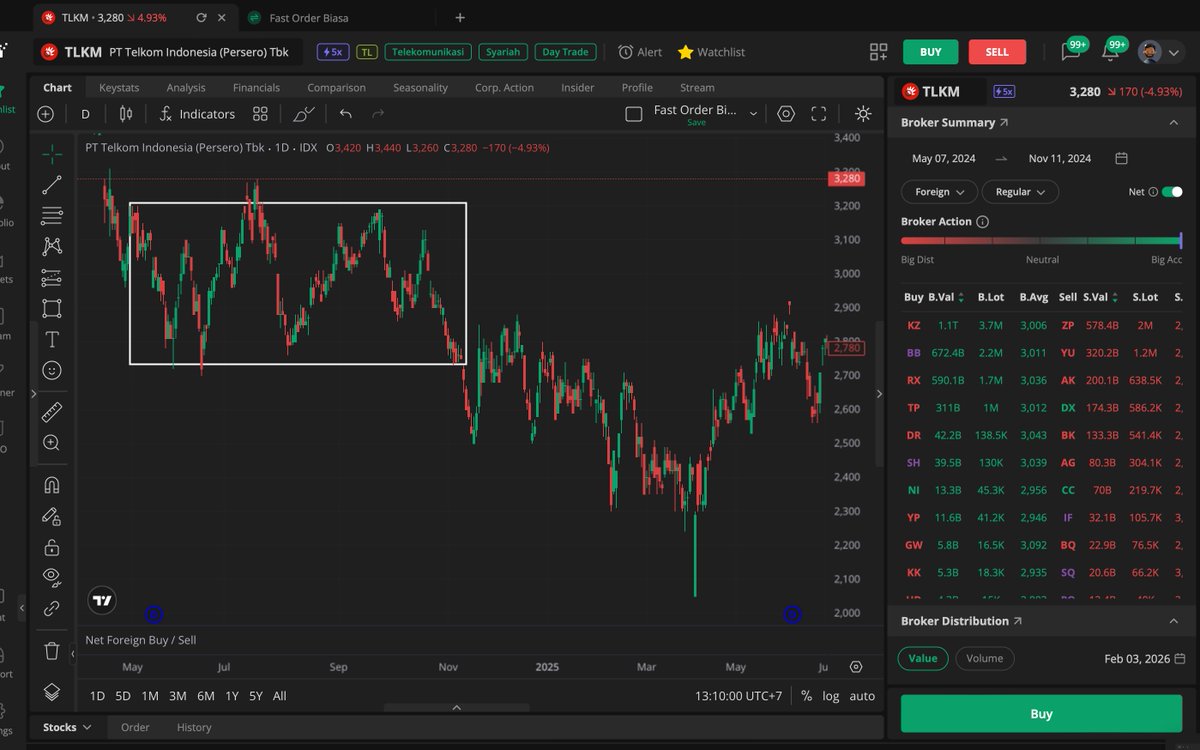Image resolution: width=1200 pixels, height=750 pixels.
Task: Adjust the Broker Action gradient bar
Action: [x=1041, y=240]
